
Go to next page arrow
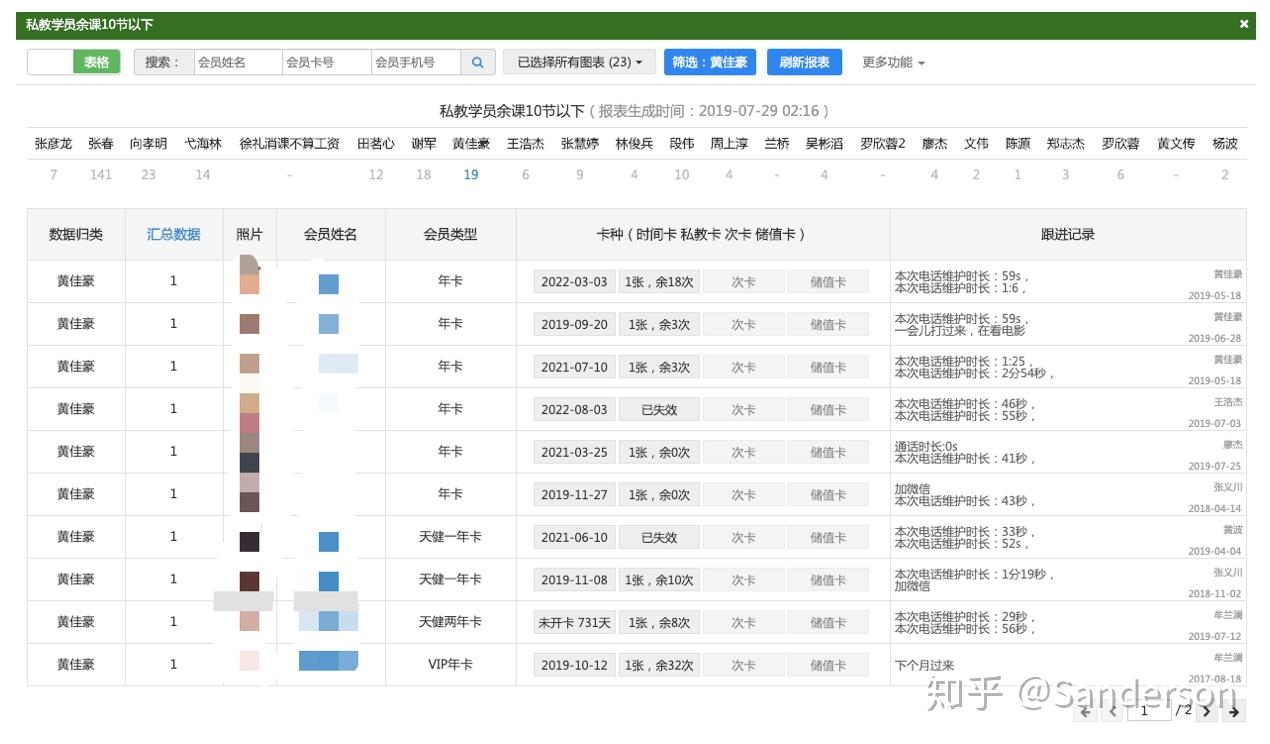pos(1207,712)
